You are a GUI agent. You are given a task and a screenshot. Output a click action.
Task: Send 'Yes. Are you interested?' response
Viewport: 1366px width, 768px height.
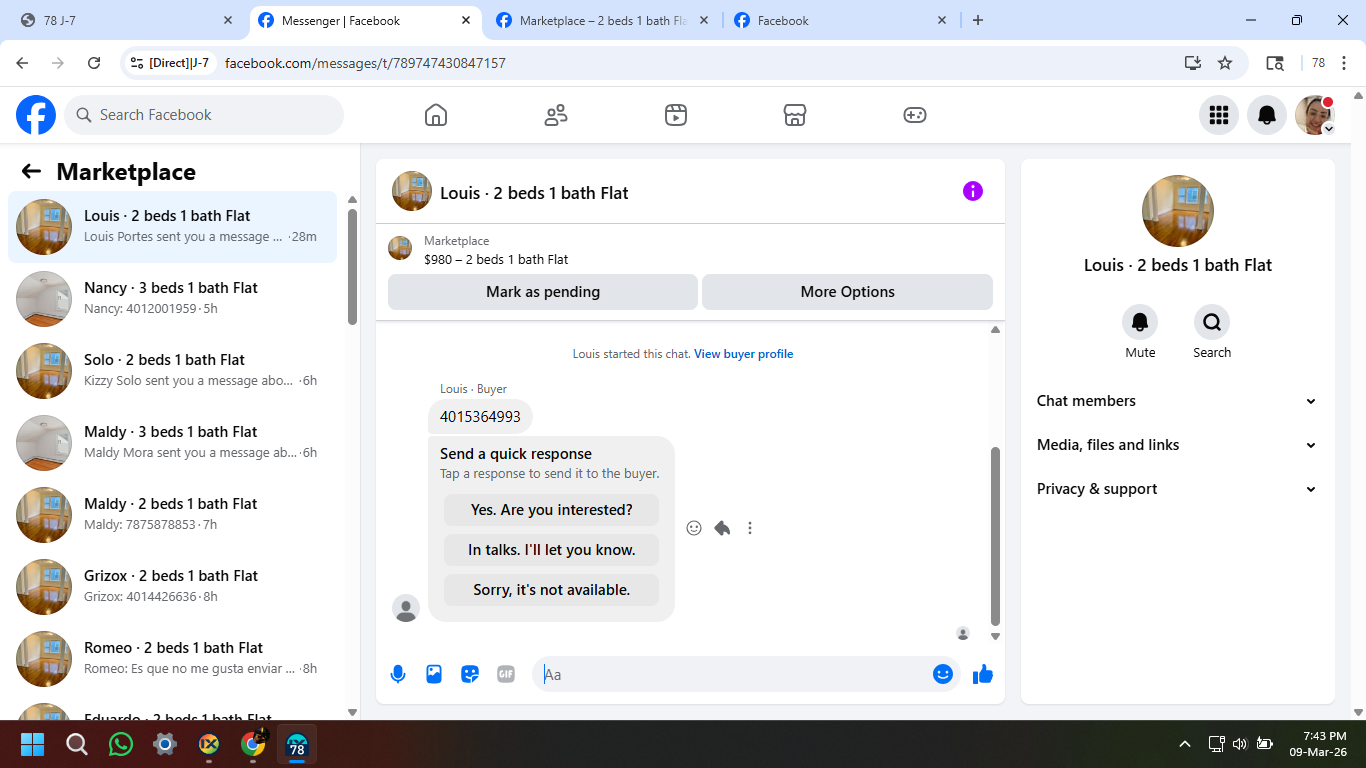pos(552,510)
